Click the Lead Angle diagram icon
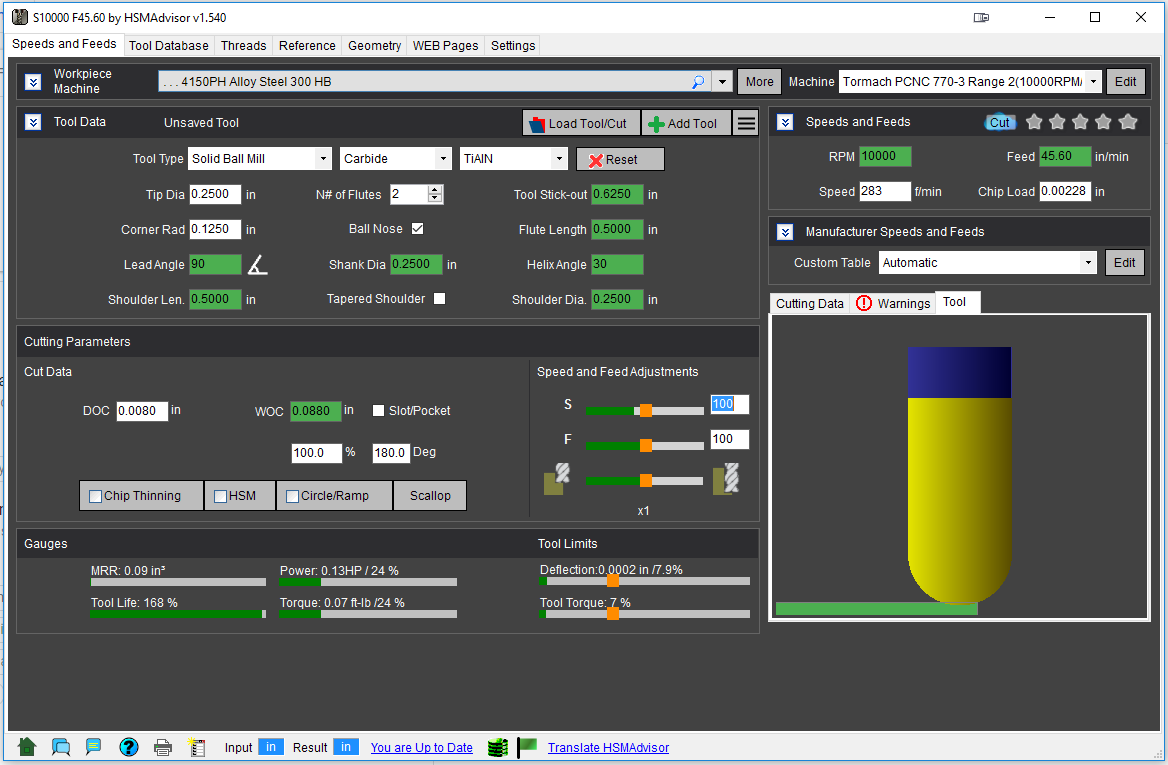 coord(258,265)
